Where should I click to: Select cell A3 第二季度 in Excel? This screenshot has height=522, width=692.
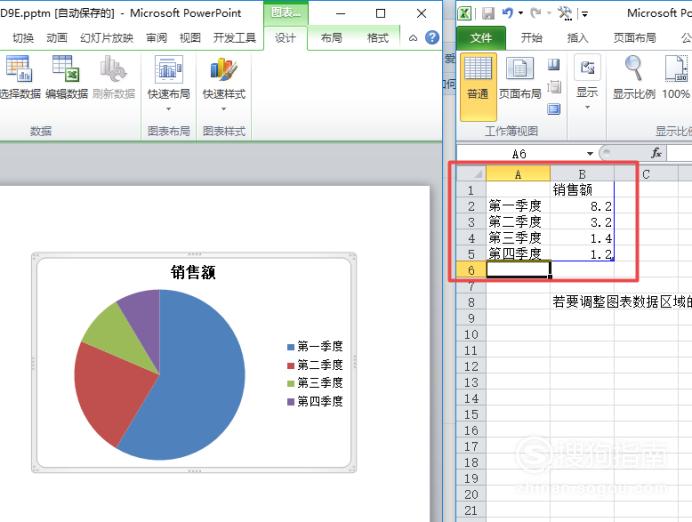518,222
